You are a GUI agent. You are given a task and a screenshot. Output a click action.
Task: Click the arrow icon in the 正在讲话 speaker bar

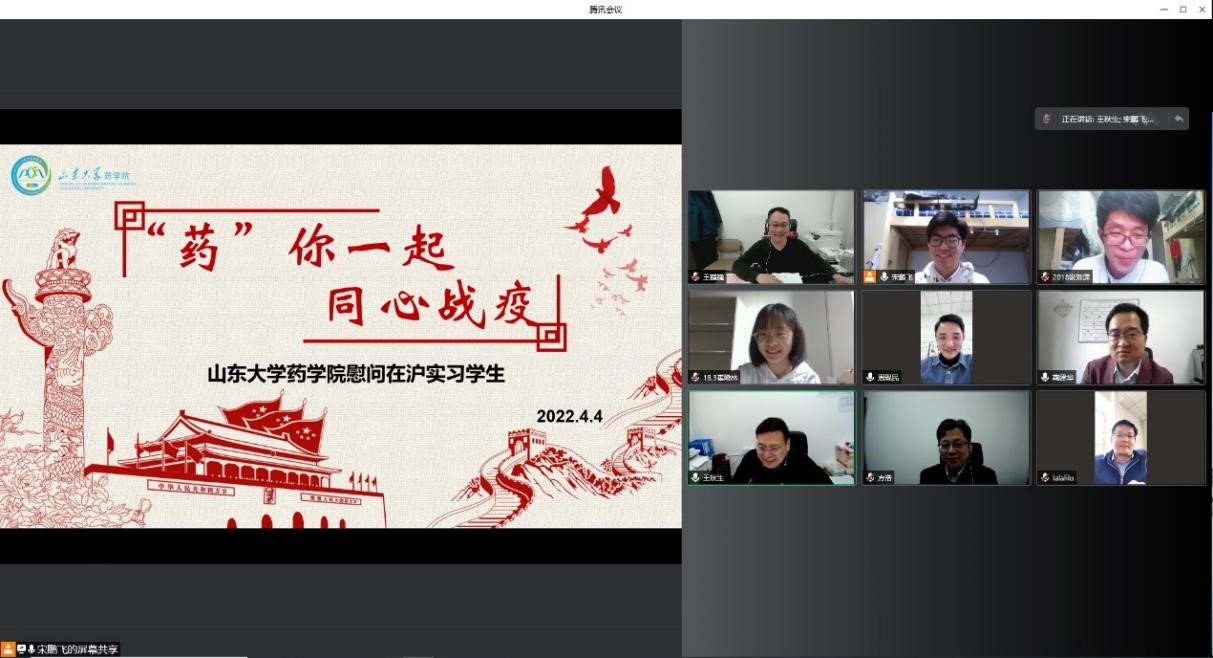pyautogui.click(x=1178, y=119)
